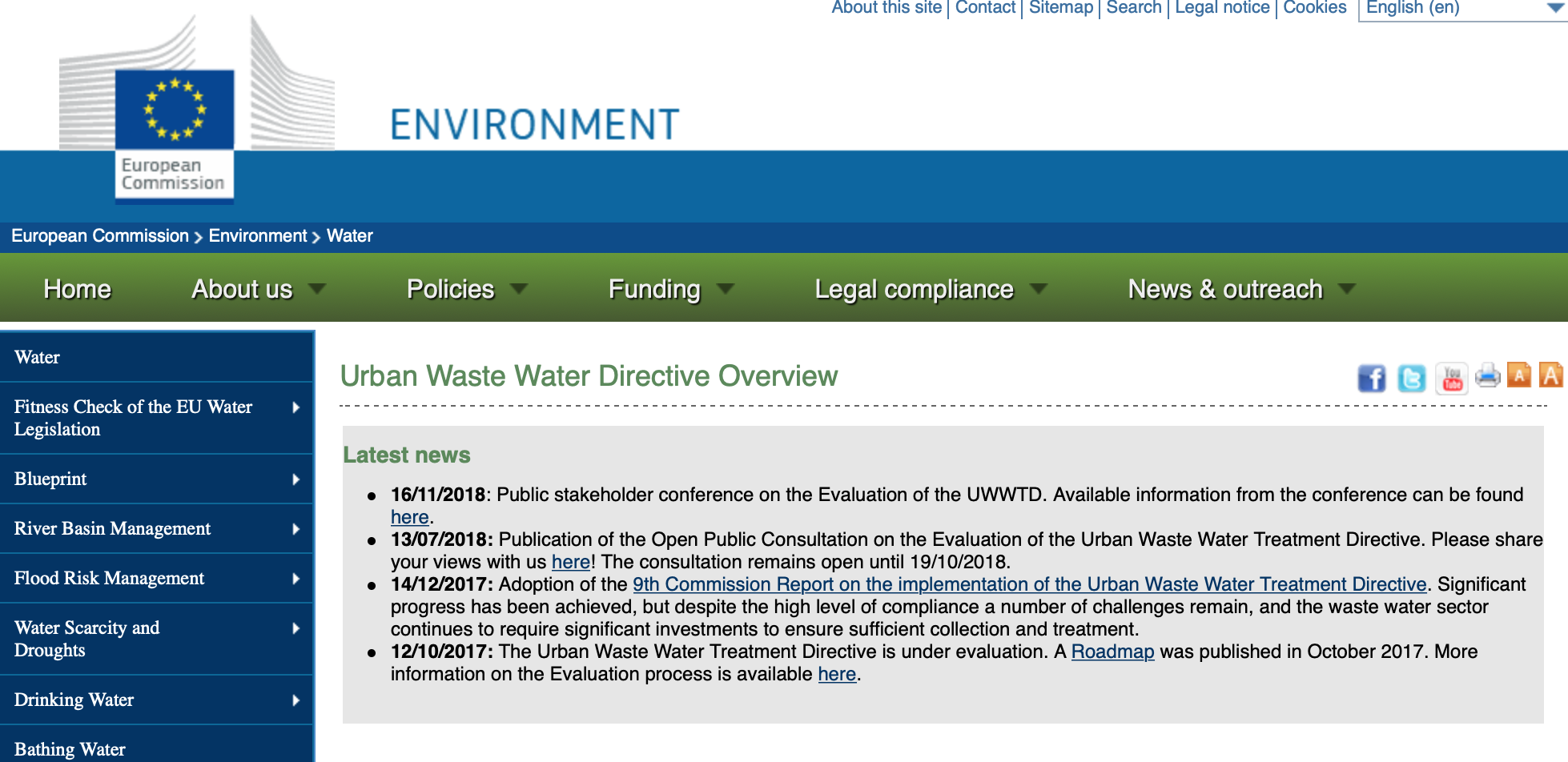Increase text size with large A icon

[1551, 375]
